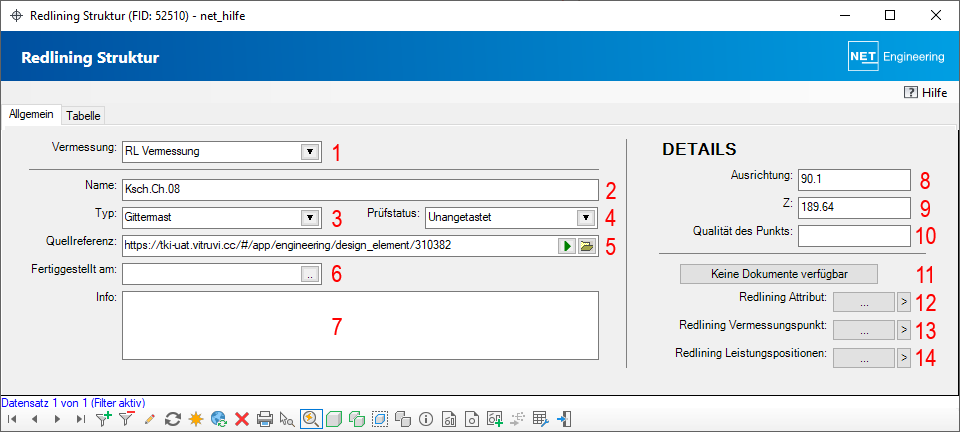This screenshot has height=432, width=960.
Task: Click the single green cube icon
Action: tap(334, 419)
